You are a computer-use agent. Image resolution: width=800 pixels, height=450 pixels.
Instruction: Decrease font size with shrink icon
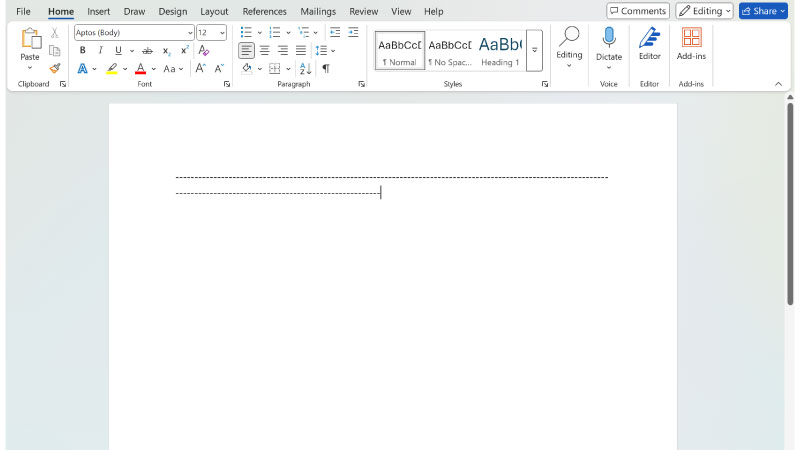tap(219, 68)
